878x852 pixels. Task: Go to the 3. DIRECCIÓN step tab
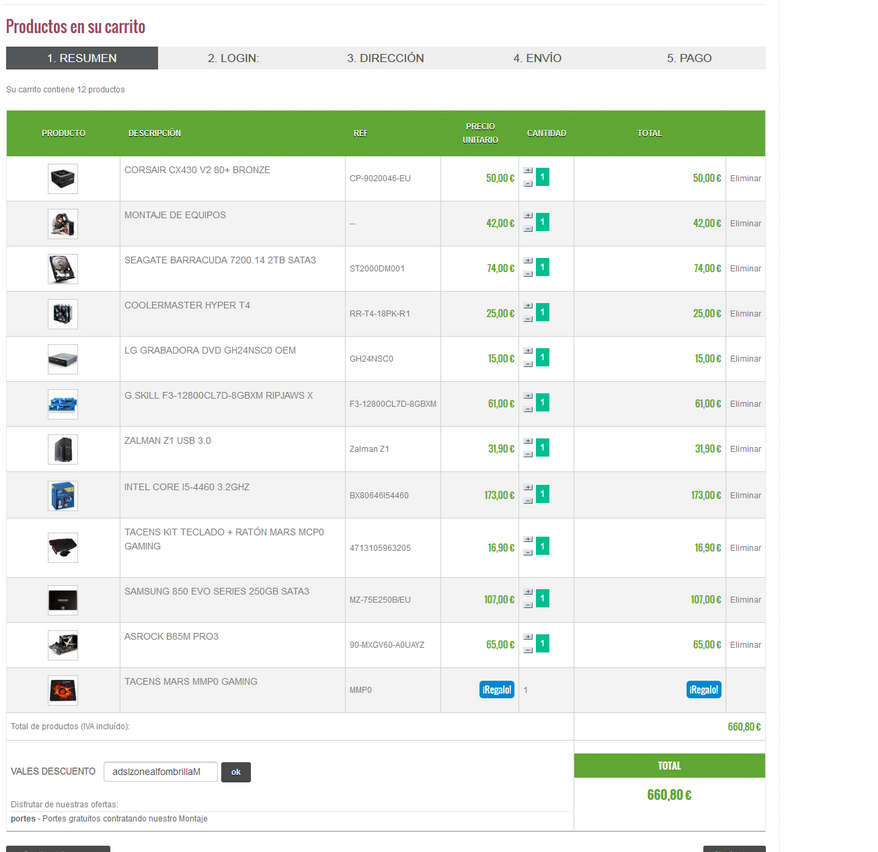385,58
